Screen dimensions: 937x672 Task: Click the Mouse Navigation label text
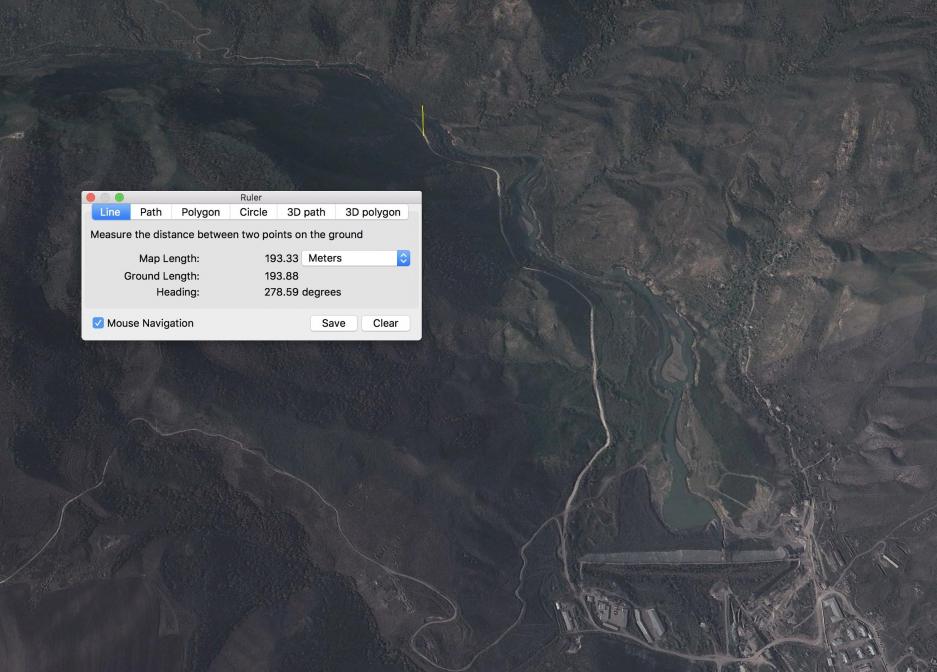click(x=150, y=323)
